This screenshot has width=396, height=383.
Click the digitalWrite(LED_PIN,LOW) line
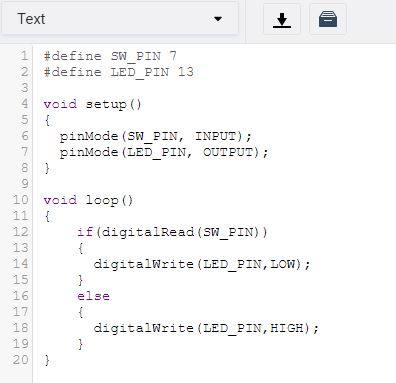202,264
